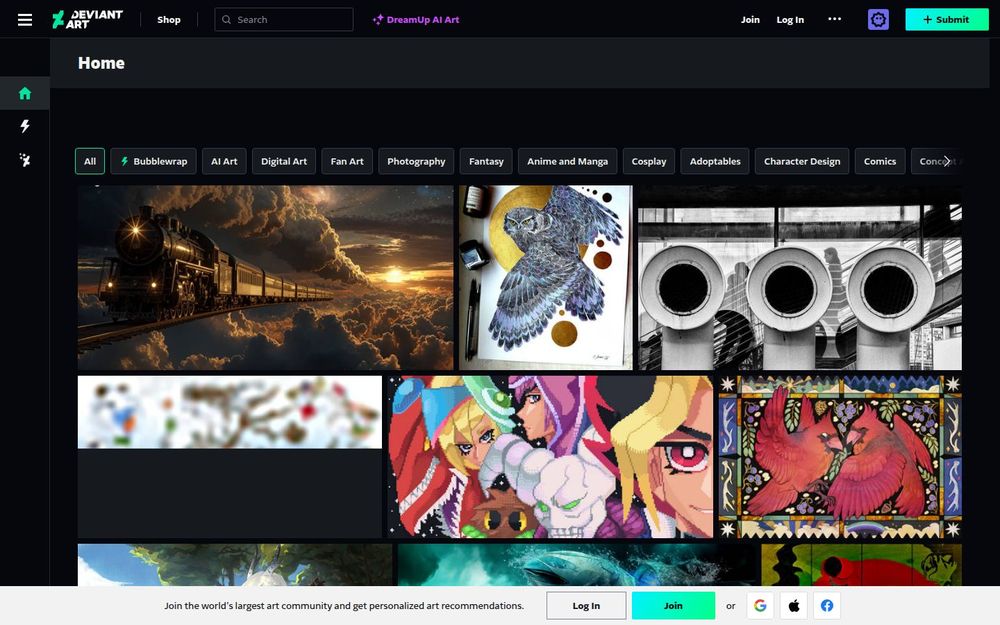1000x625 pixels.
Task: Click Join in the top bar
Action: (750, 20)
